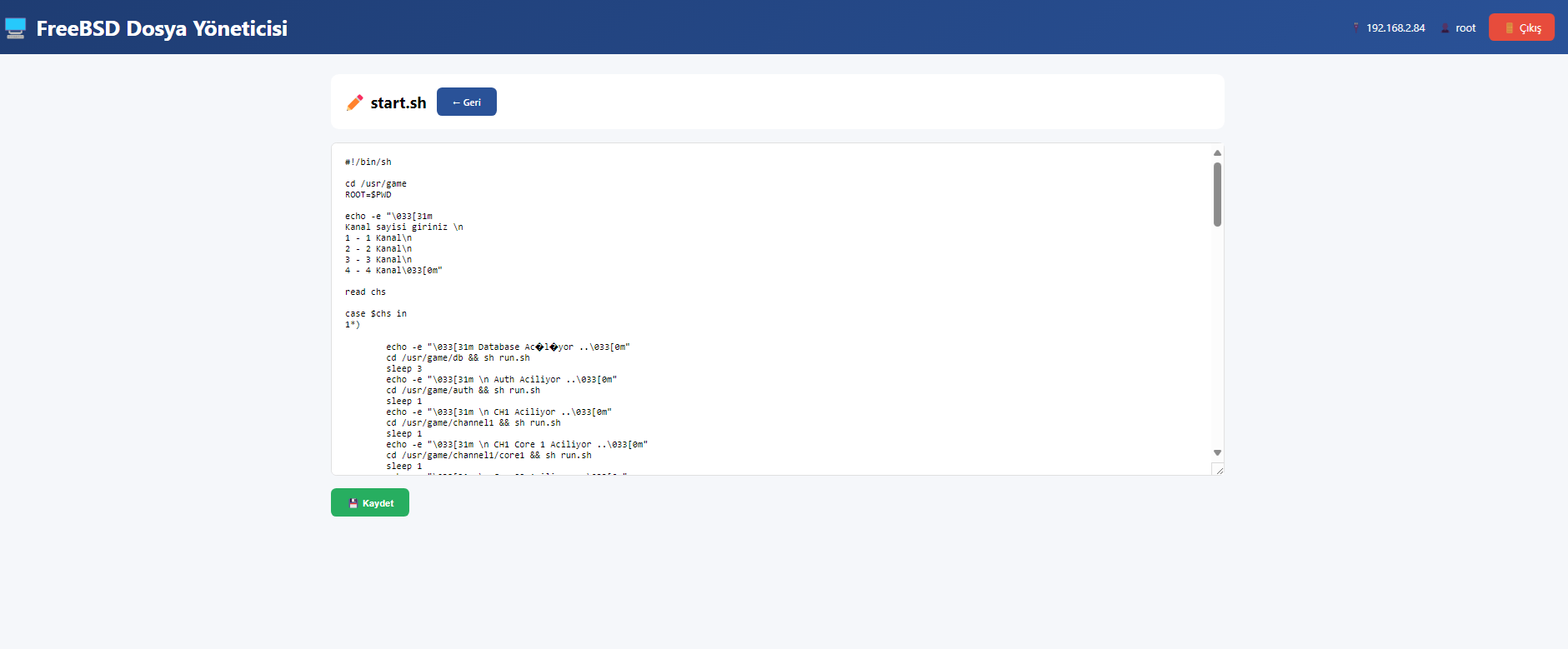Click the scrollbar up arrow in editor
This screenshot has height=649, width=1568.
[x=1217, y=152]
